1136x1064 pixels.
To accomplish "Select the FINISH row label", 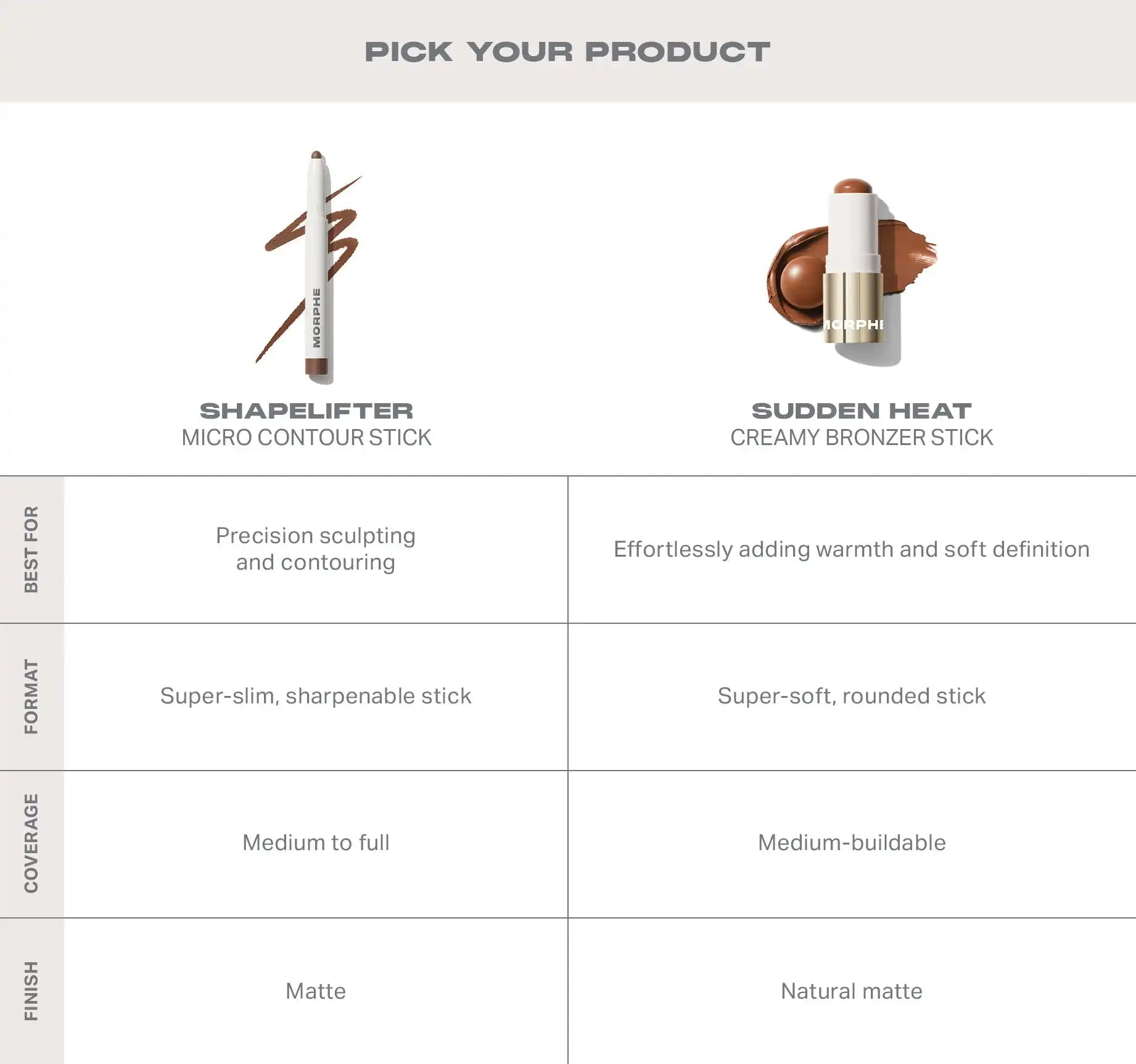I will pos(31,991).
